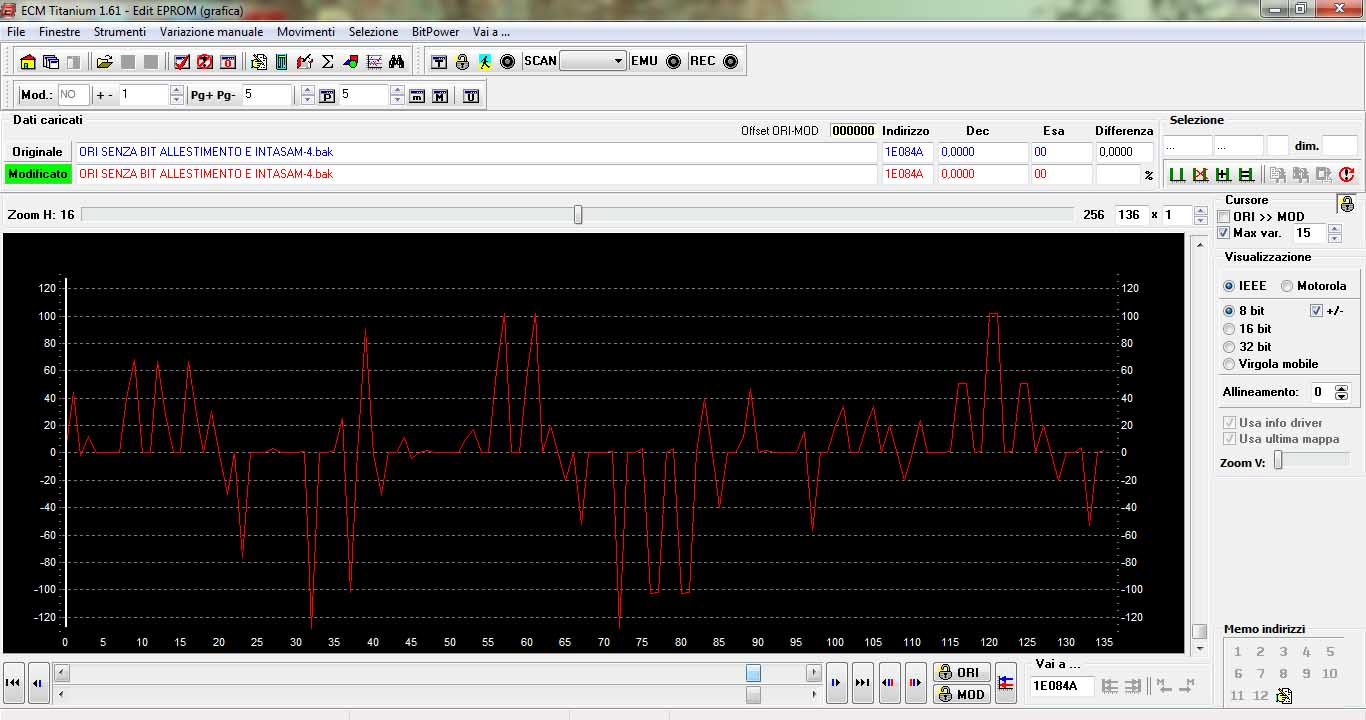The height and width of the screenshot is (720, 1366).
Task: Click the large boxed M icon
Action: click(x=440, y=96)
